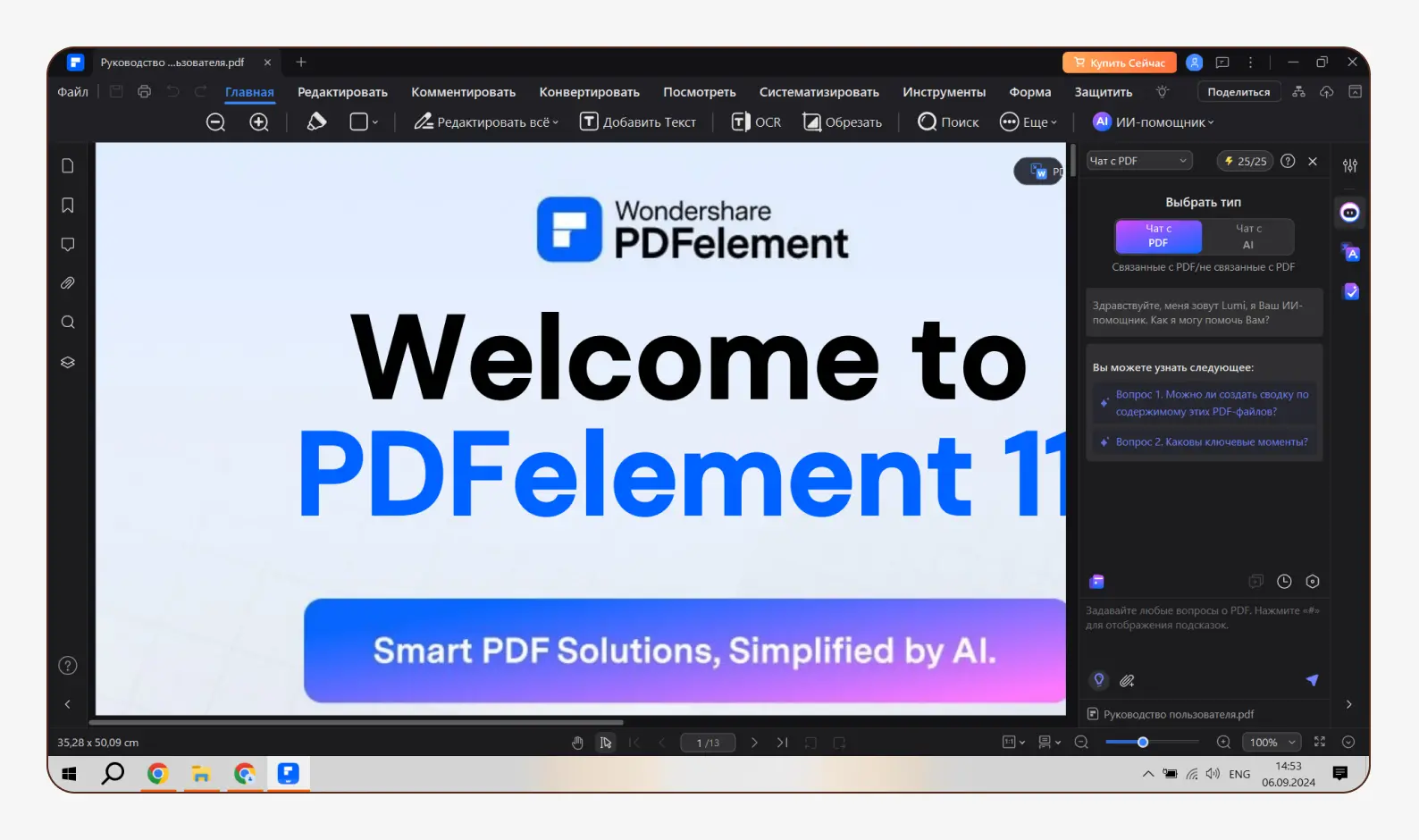Expand the Редактировать всё dropdown
The image size is (1419, 840).
485,122
